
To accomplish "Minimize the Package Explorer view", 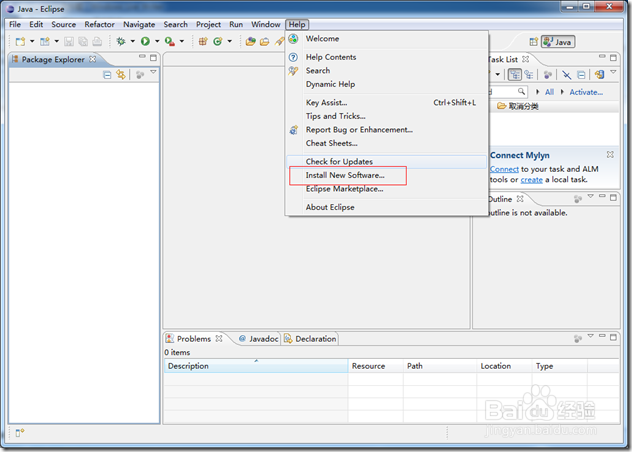I will (x=142, y=57).
